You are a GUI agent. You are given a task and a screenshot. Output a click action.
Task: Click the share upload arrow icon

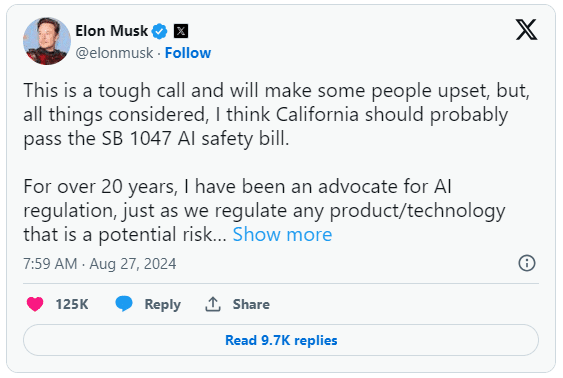[x=213, y=304]
